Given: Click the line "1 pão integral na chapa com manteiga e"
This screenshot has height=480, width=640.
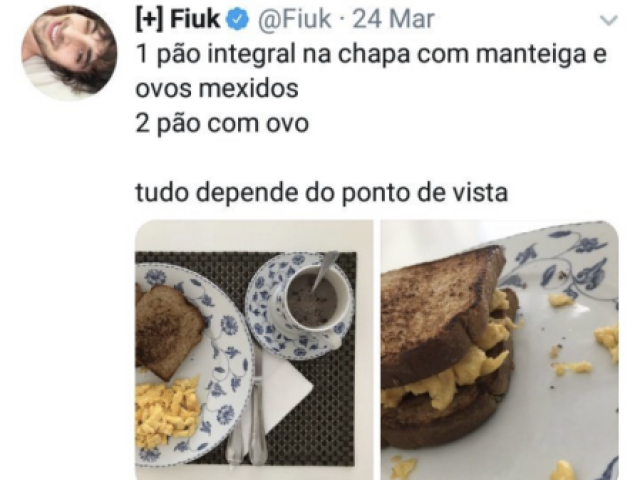Looking at the screenshot, I should [x=371, y=54].
